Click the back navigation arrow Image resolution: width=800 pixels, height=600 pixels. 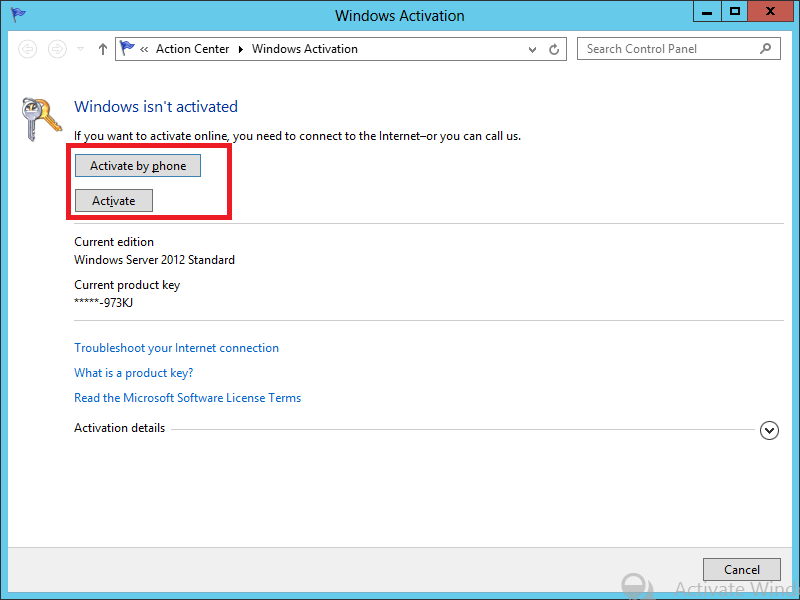pyautogui.click(x=27, y=48)
